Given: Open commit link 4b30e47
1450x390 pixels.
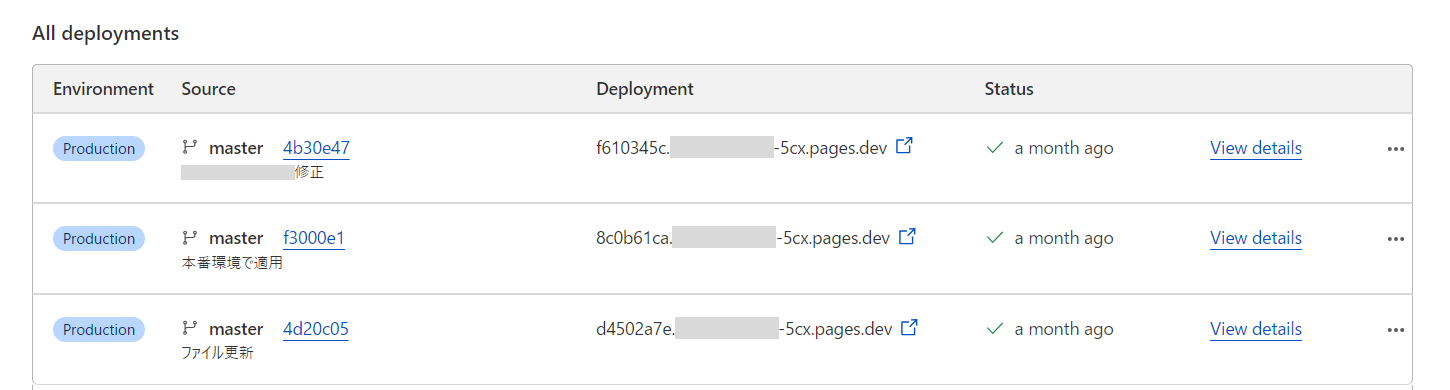Looking at the screenshot, I should (316, 148).
